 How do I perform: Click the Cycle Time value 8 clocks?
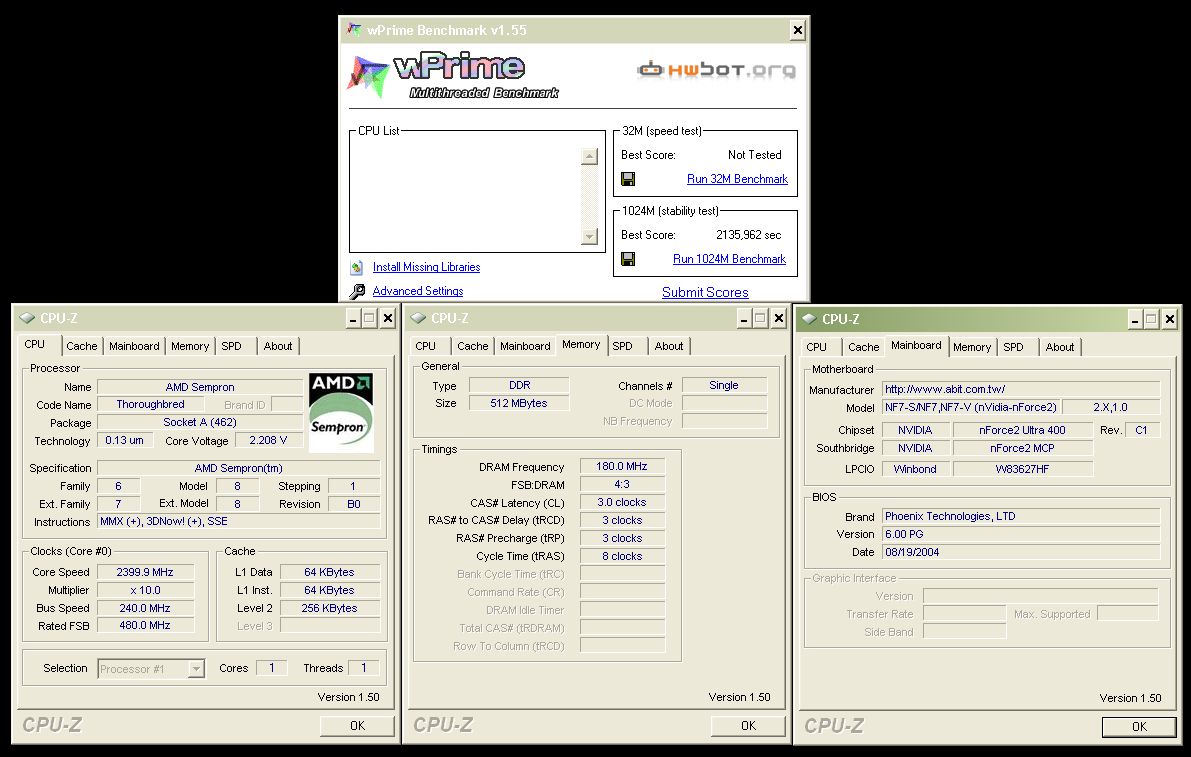tap(622, 556)
